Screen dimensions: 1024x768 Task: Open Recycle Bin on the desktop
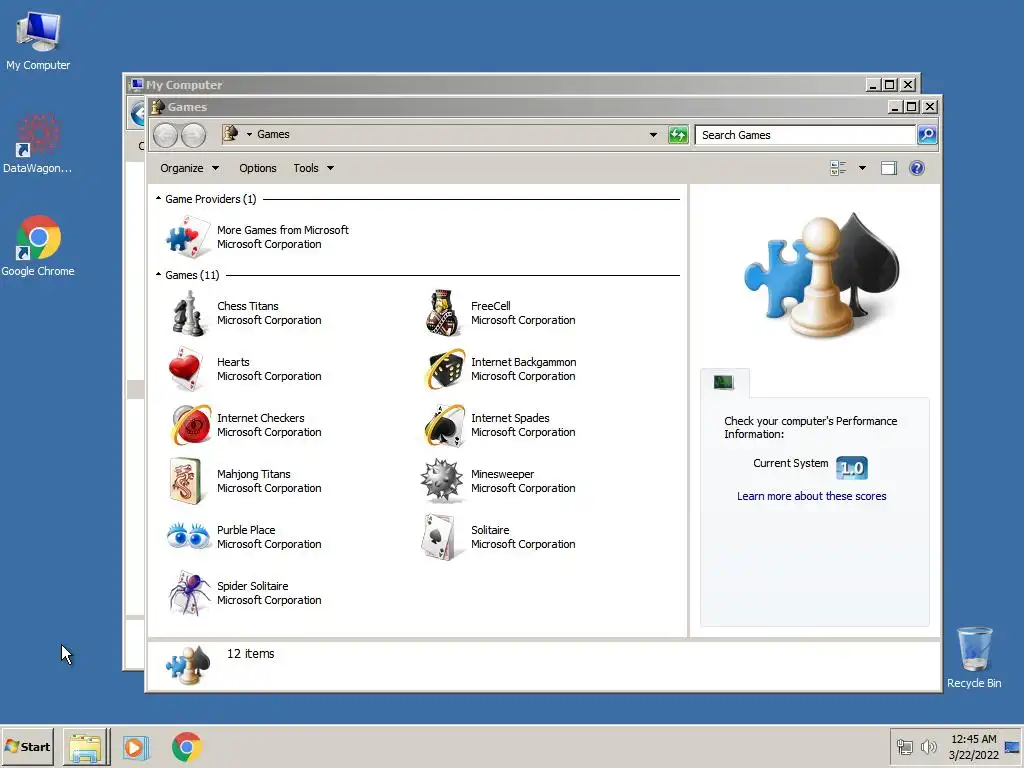[974, 657]
